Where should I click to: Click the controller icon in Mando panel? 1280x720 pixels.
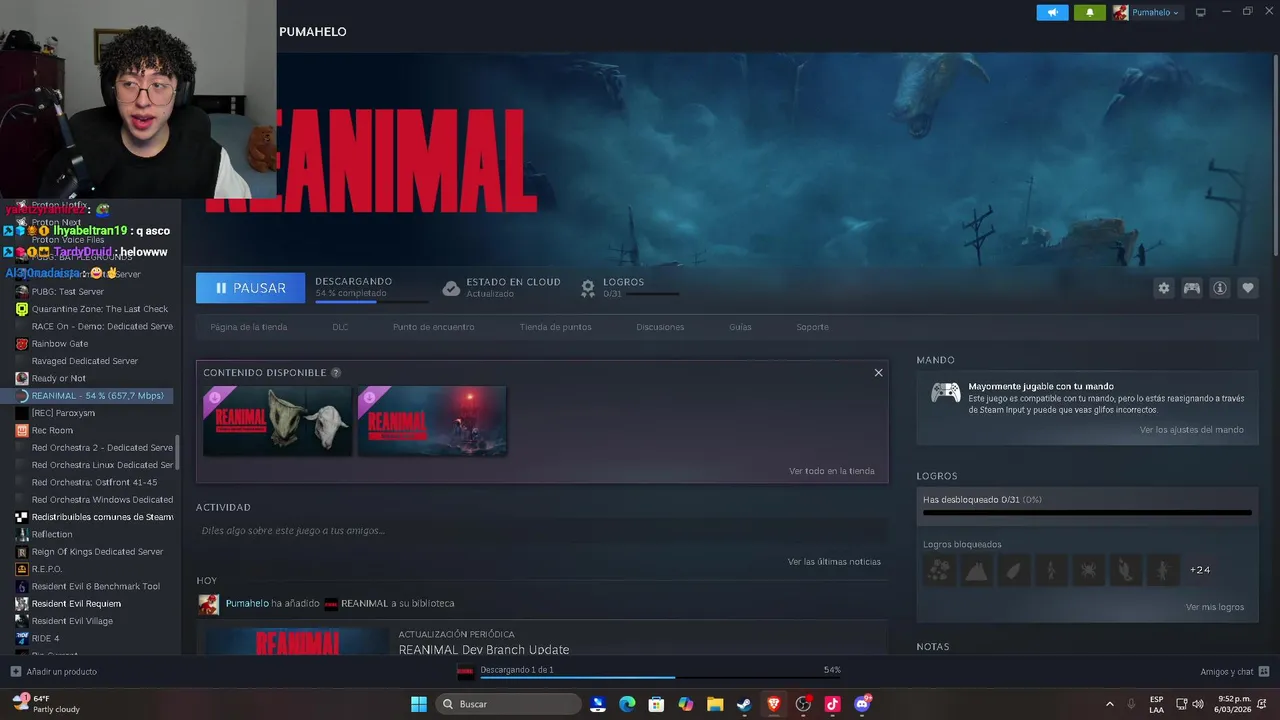coord(945,392)
